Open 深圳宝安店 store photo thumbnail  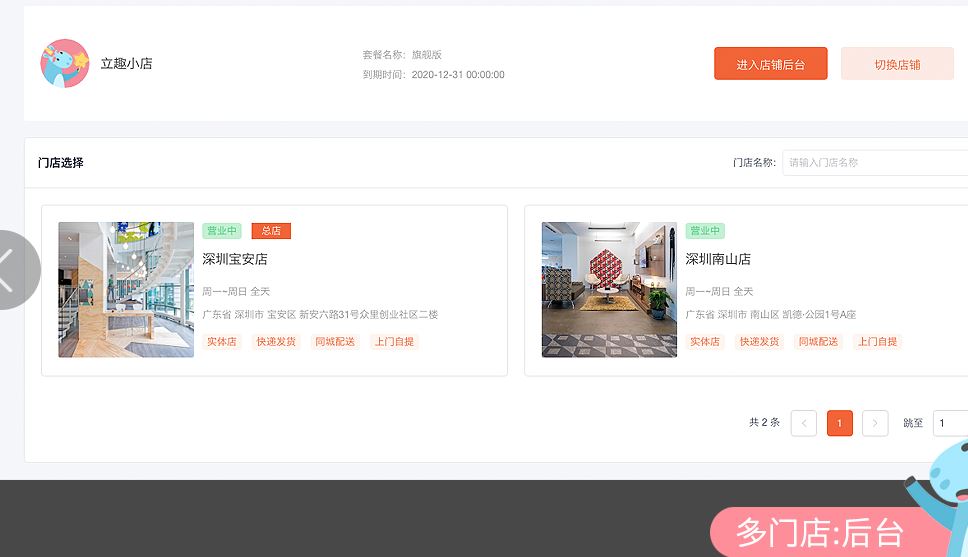126,289
